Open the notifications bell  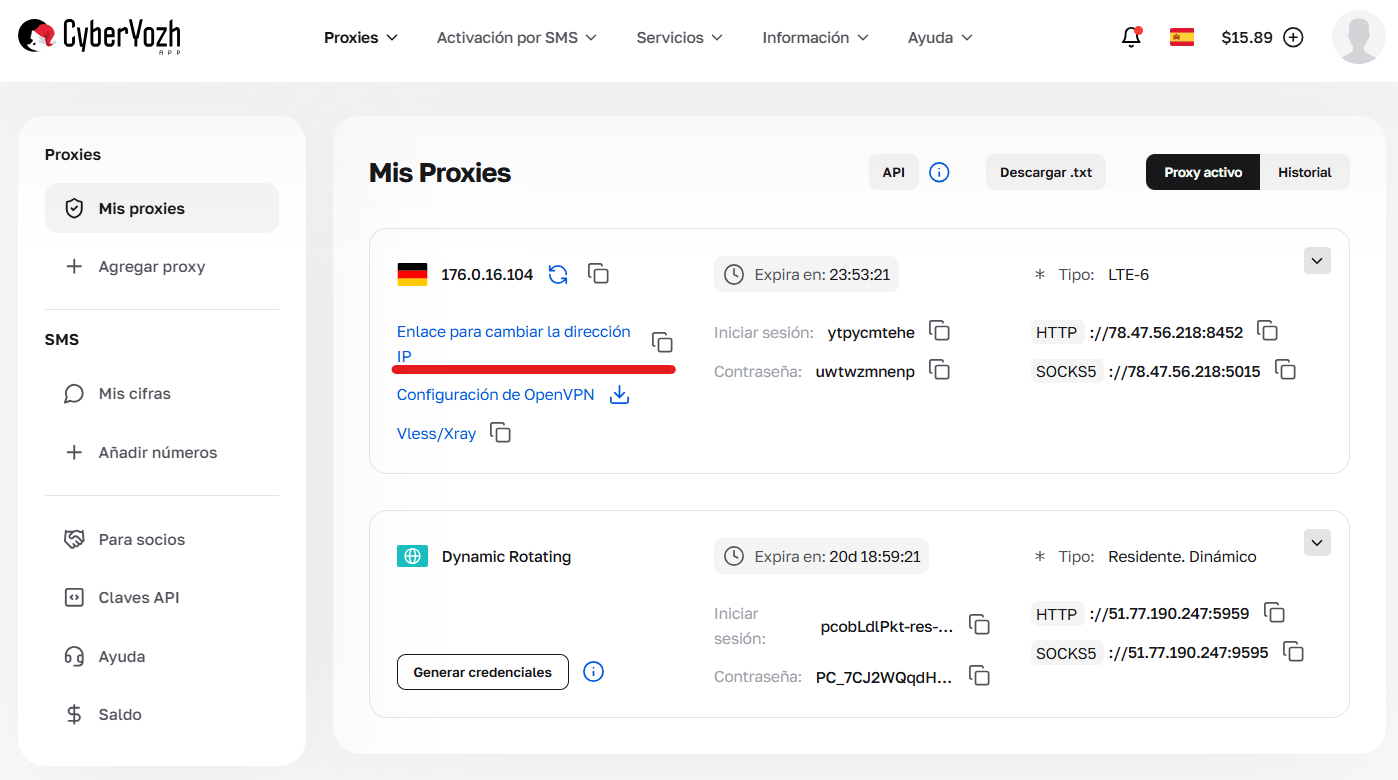pos(1131,37)
